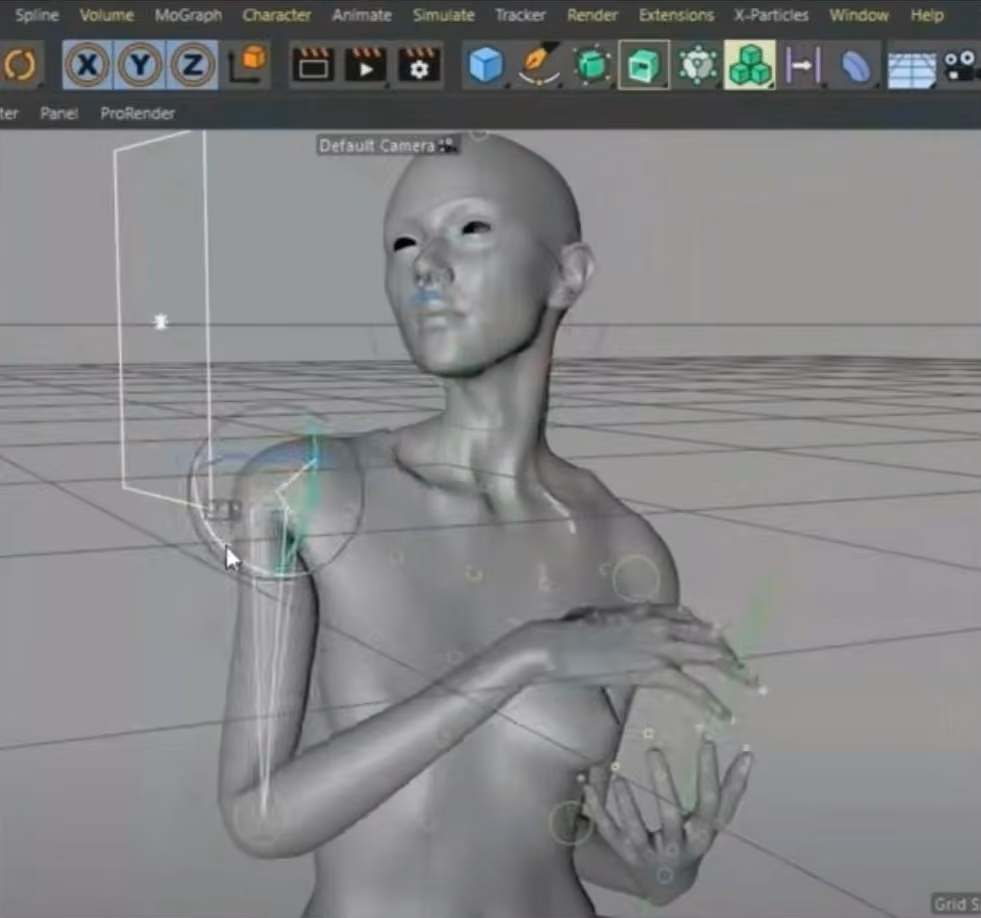Image resolution: width=981 pixels, height=918 pixels.
Task: Open the Simulate menu
Action: (x=444, y=15)
